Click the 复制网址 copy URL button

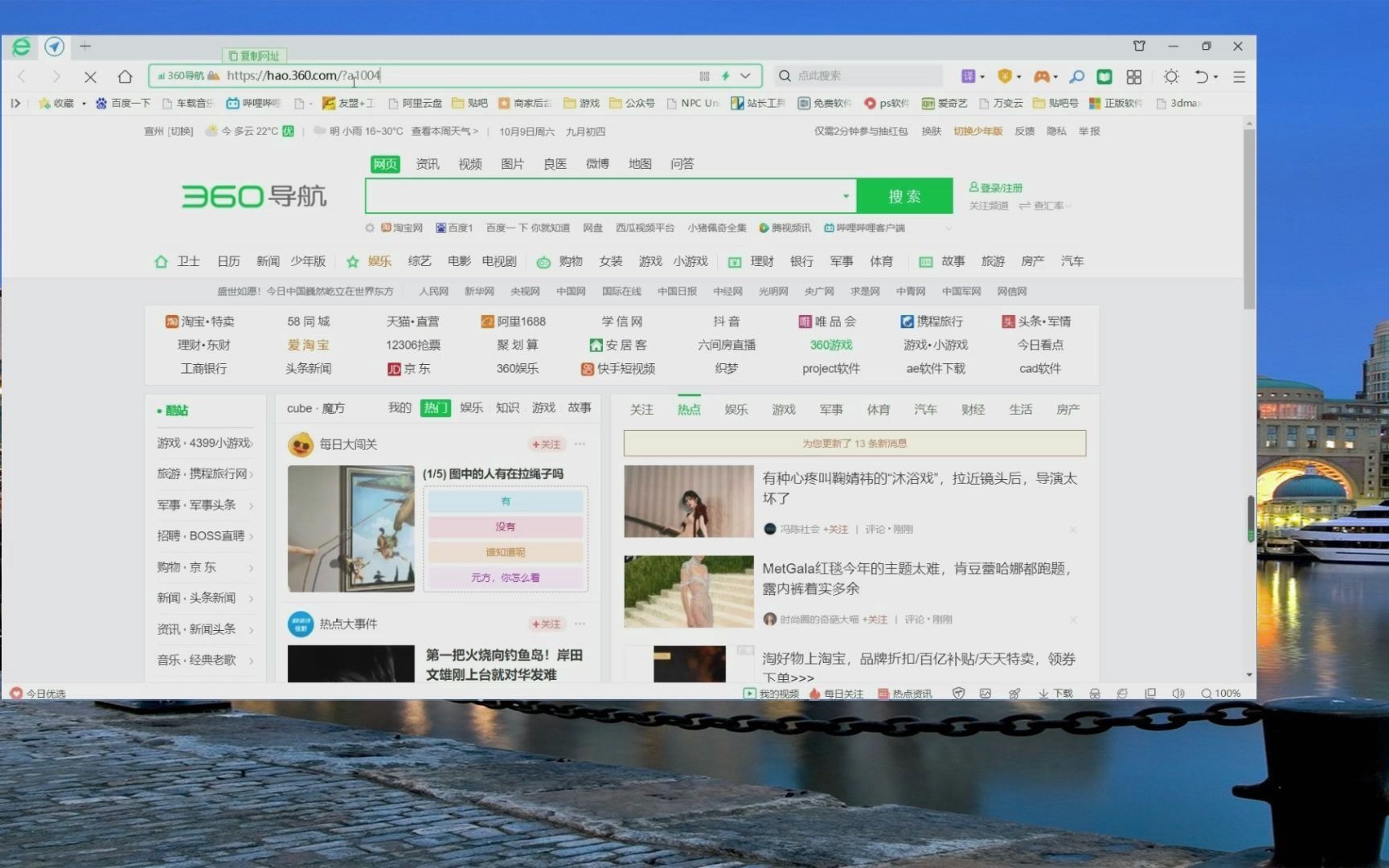pyautogui.click(x=254, y=55)
